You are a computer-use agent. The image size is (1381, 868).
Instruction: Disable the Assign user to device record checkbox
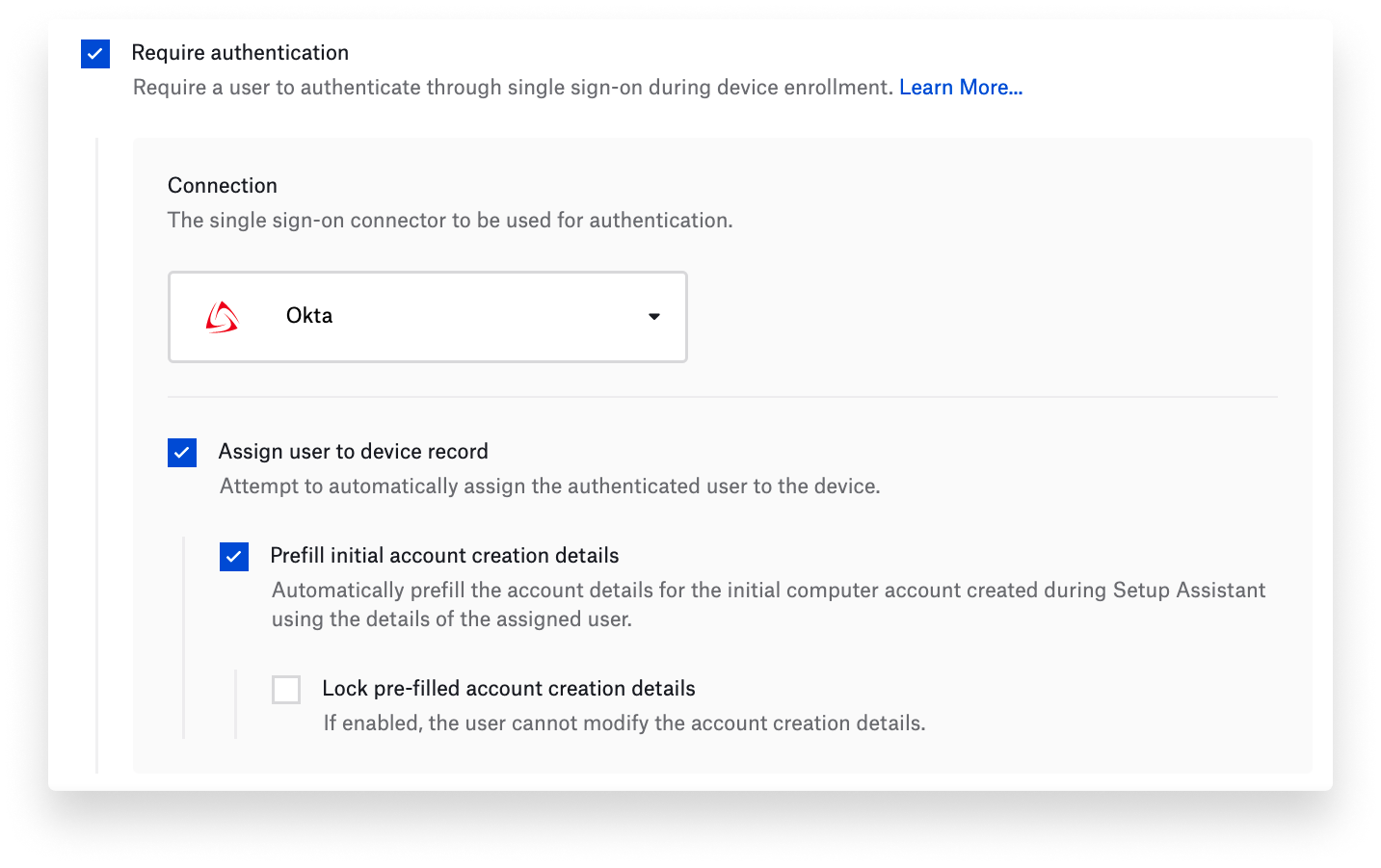pyautogui.click(x=182, y=453)
